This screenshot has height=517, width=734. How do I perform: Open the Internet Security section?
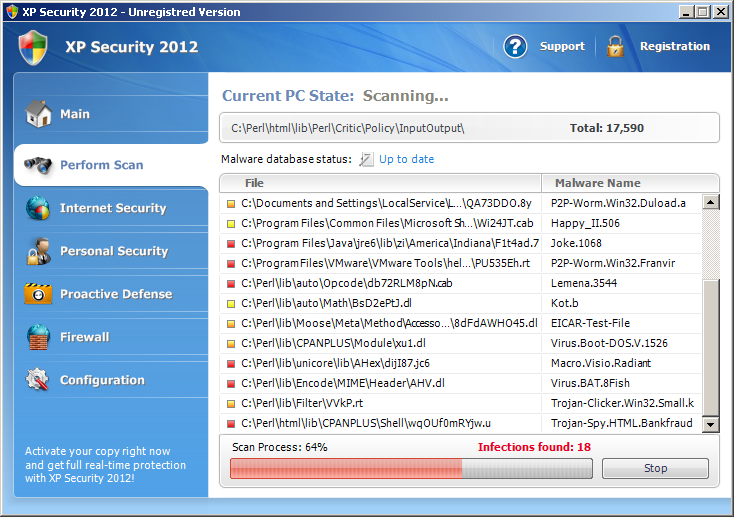111,208
